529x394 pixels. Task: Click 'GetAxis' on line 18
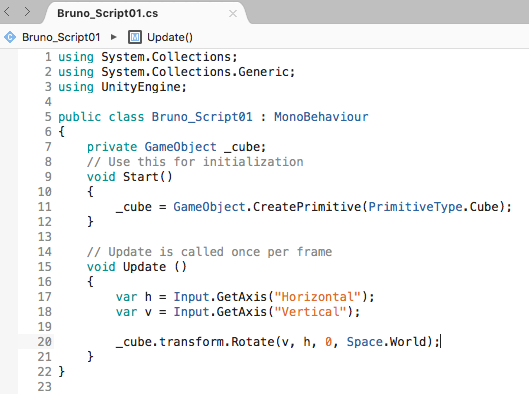242,312
